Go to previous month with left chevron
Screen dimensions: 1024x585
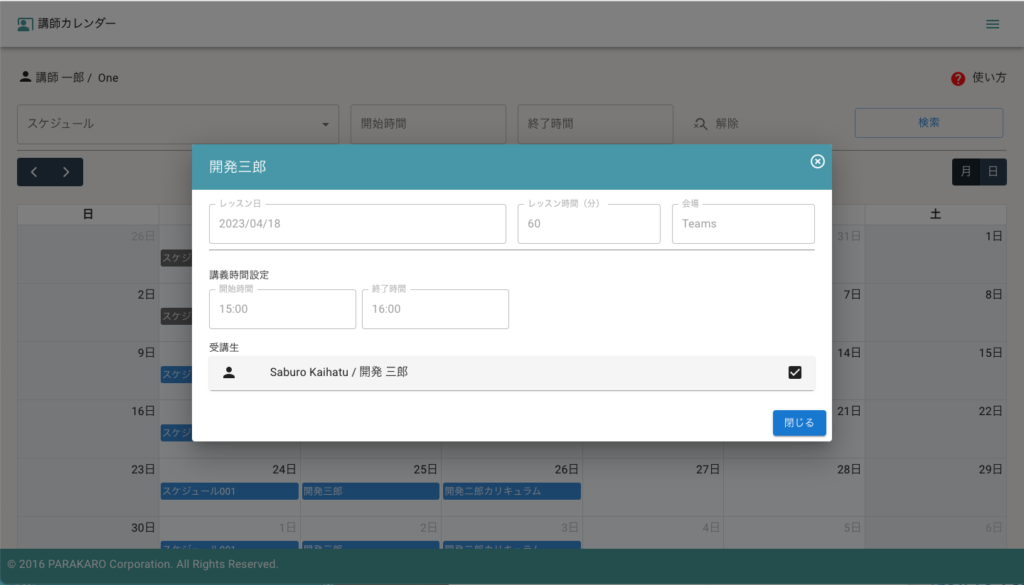[x=34, y=172]
